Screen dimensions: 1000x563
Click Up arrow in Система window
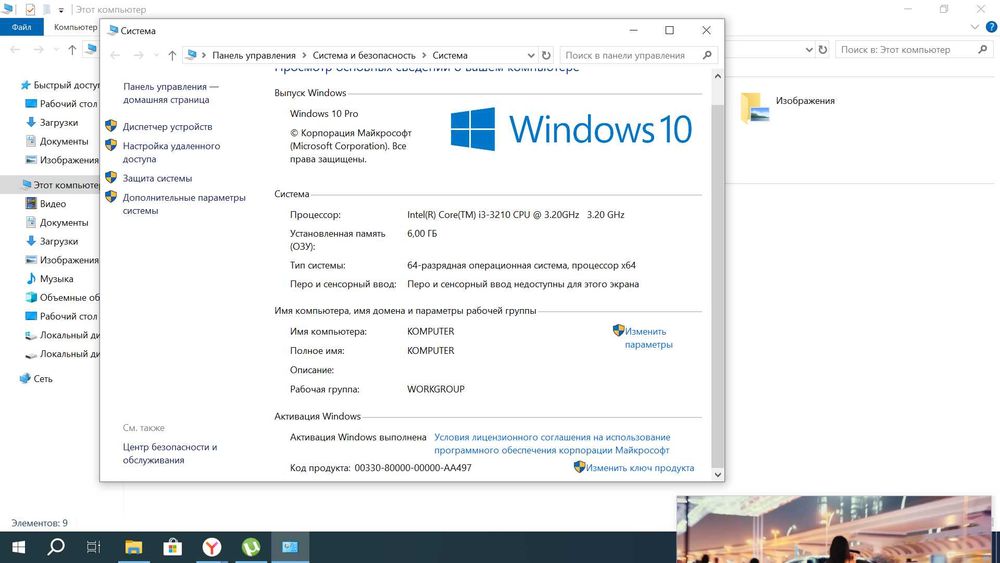click(172, 55)
